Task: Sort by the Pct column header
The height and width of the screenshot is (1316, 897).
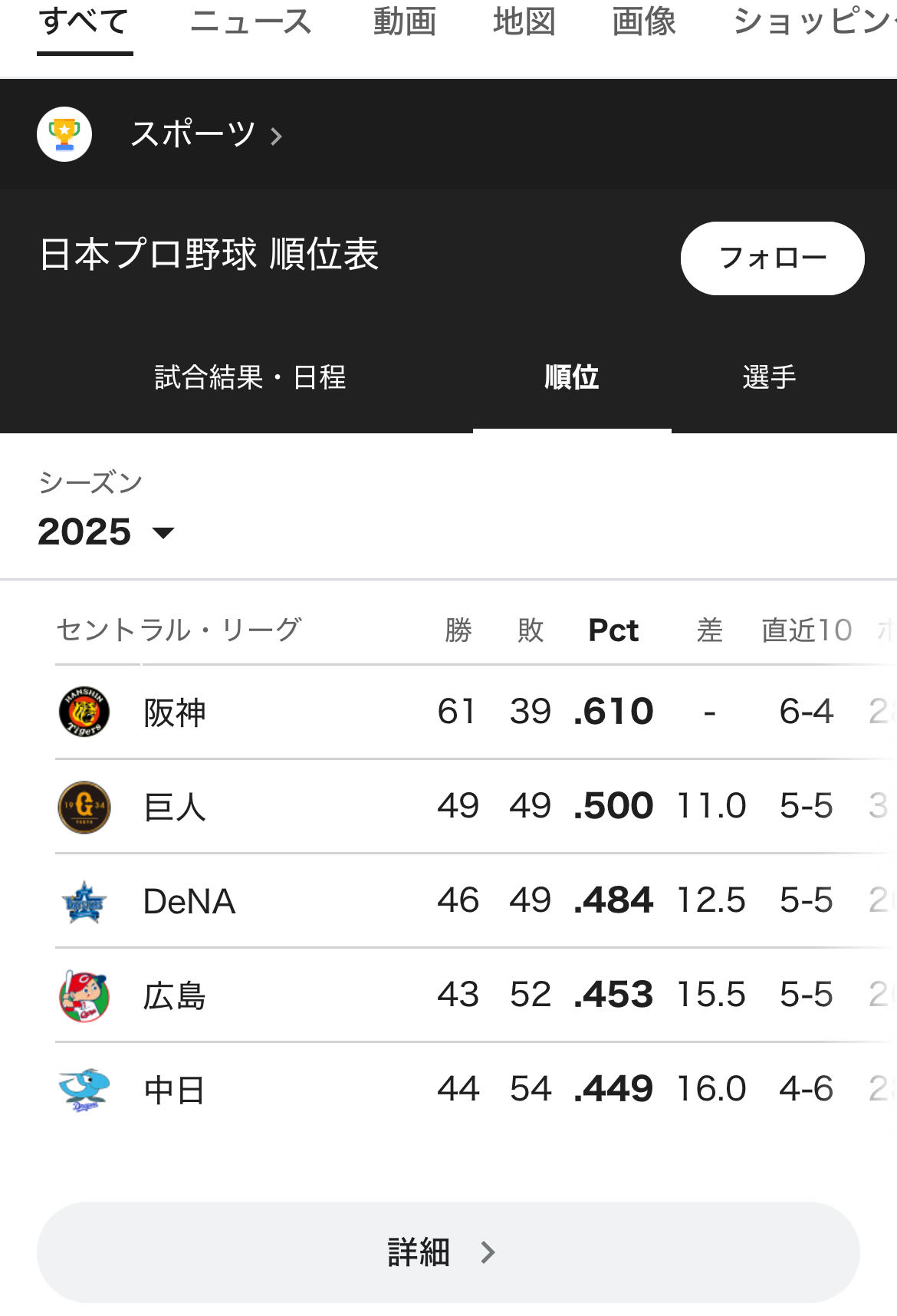Action: click(x=613, y=630)
